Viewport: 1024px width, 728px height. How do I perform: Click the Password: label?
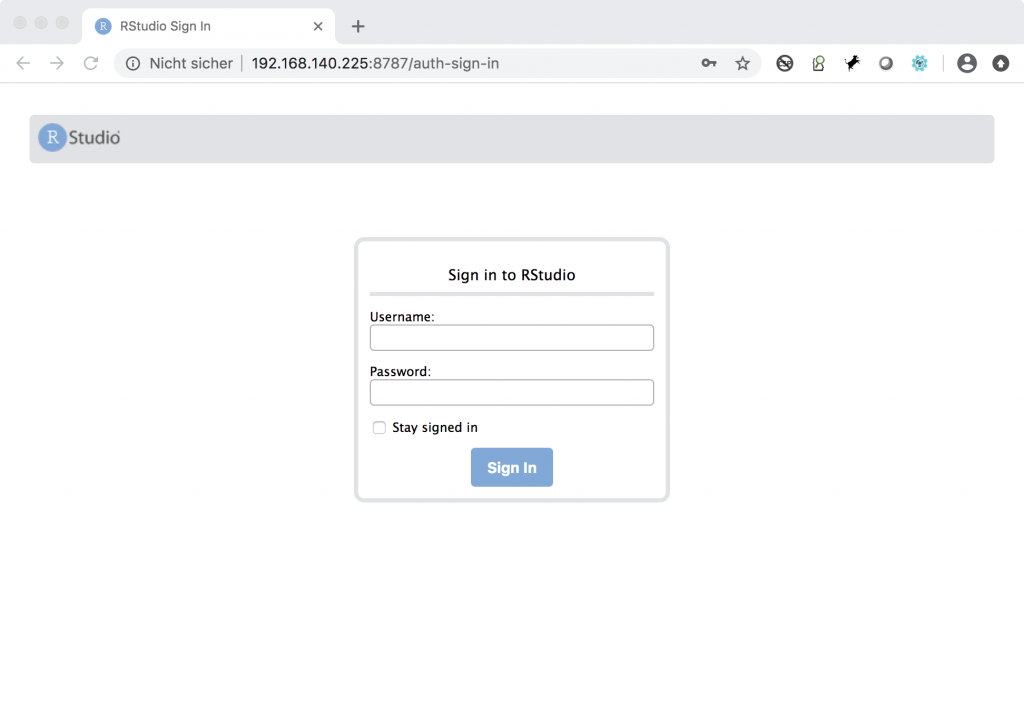pos(400,372)
